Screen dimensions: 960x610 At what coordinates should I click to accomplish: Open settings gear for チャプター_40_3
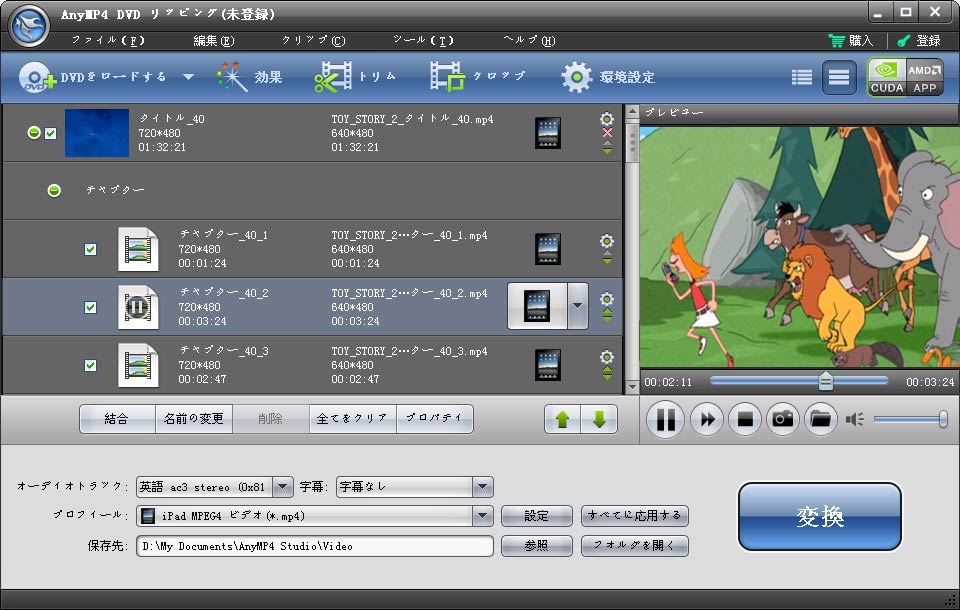pyautogui.click(x=607, y=356)
